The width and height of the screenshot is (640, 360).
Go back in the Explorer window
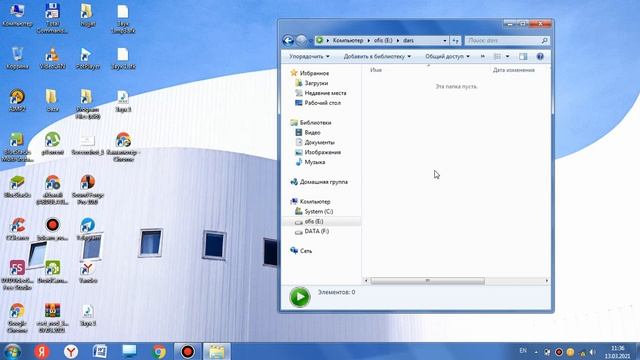click(x=288, y=40)
